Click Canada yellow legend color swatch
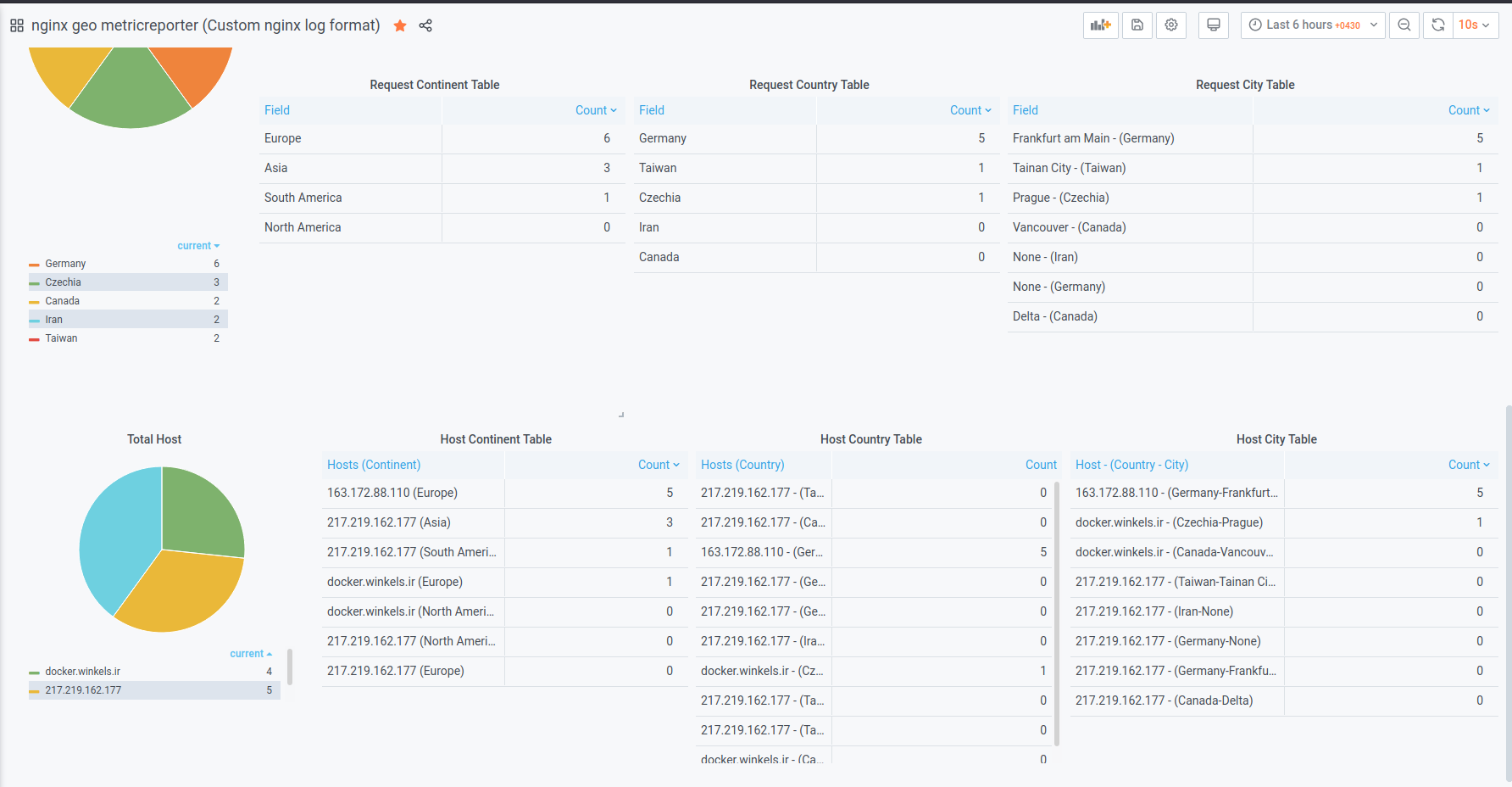Image resolution: width=1512 pixels, height=787 pixels. click(34, 302)
